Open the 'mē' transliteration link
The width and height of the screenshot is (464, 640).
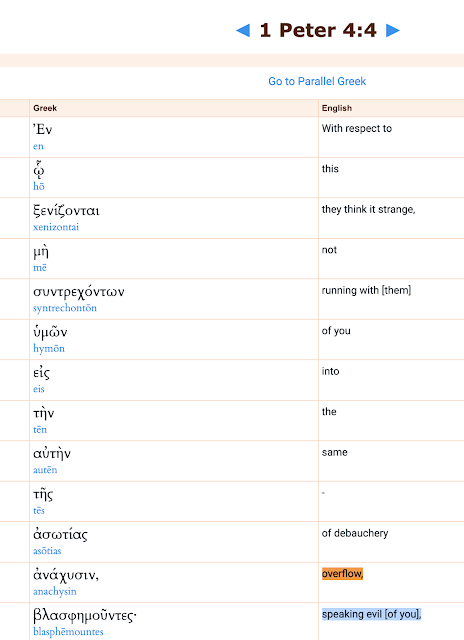point(40,267)
